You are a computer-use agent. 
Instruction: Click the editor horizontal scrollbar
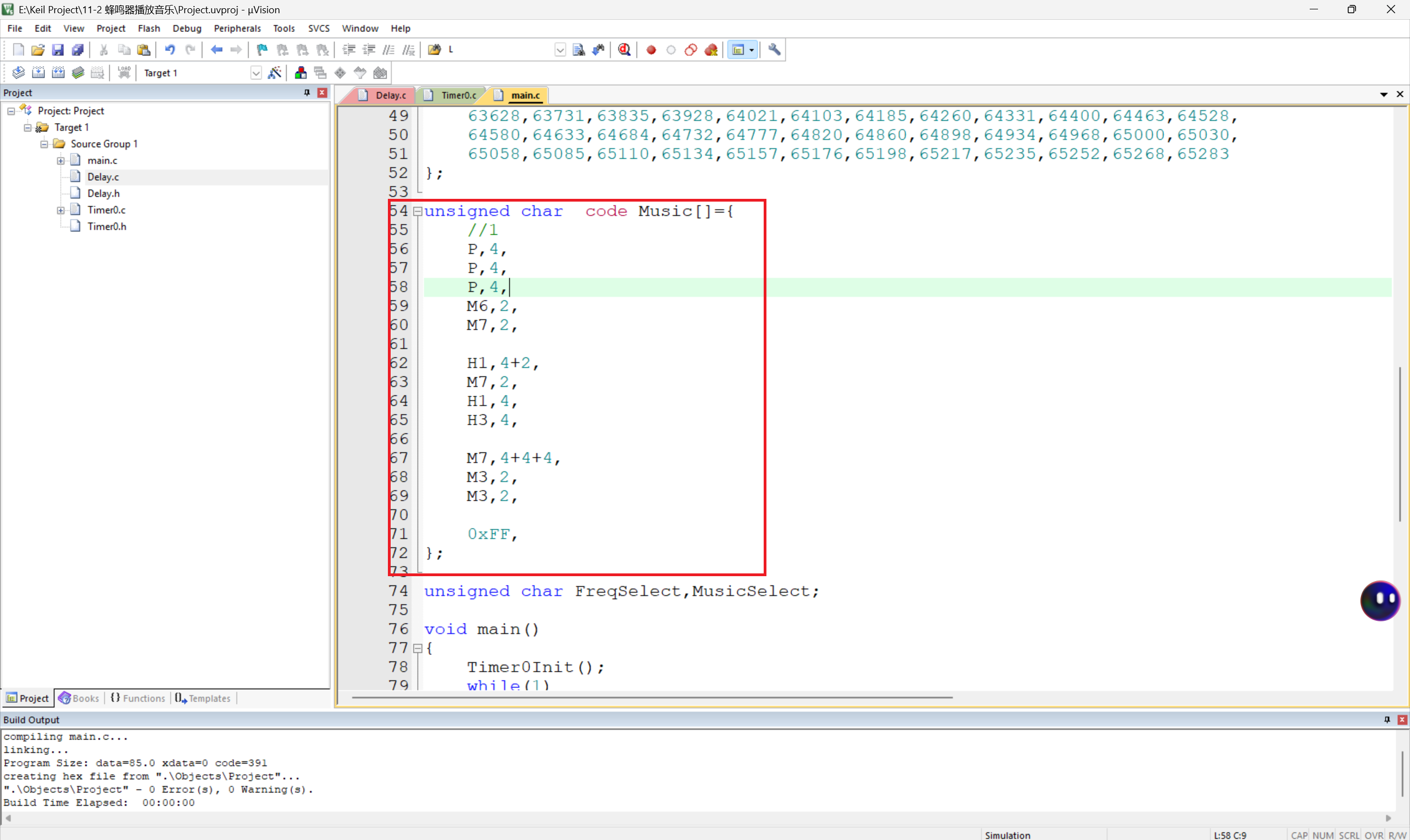coord(651,697)
